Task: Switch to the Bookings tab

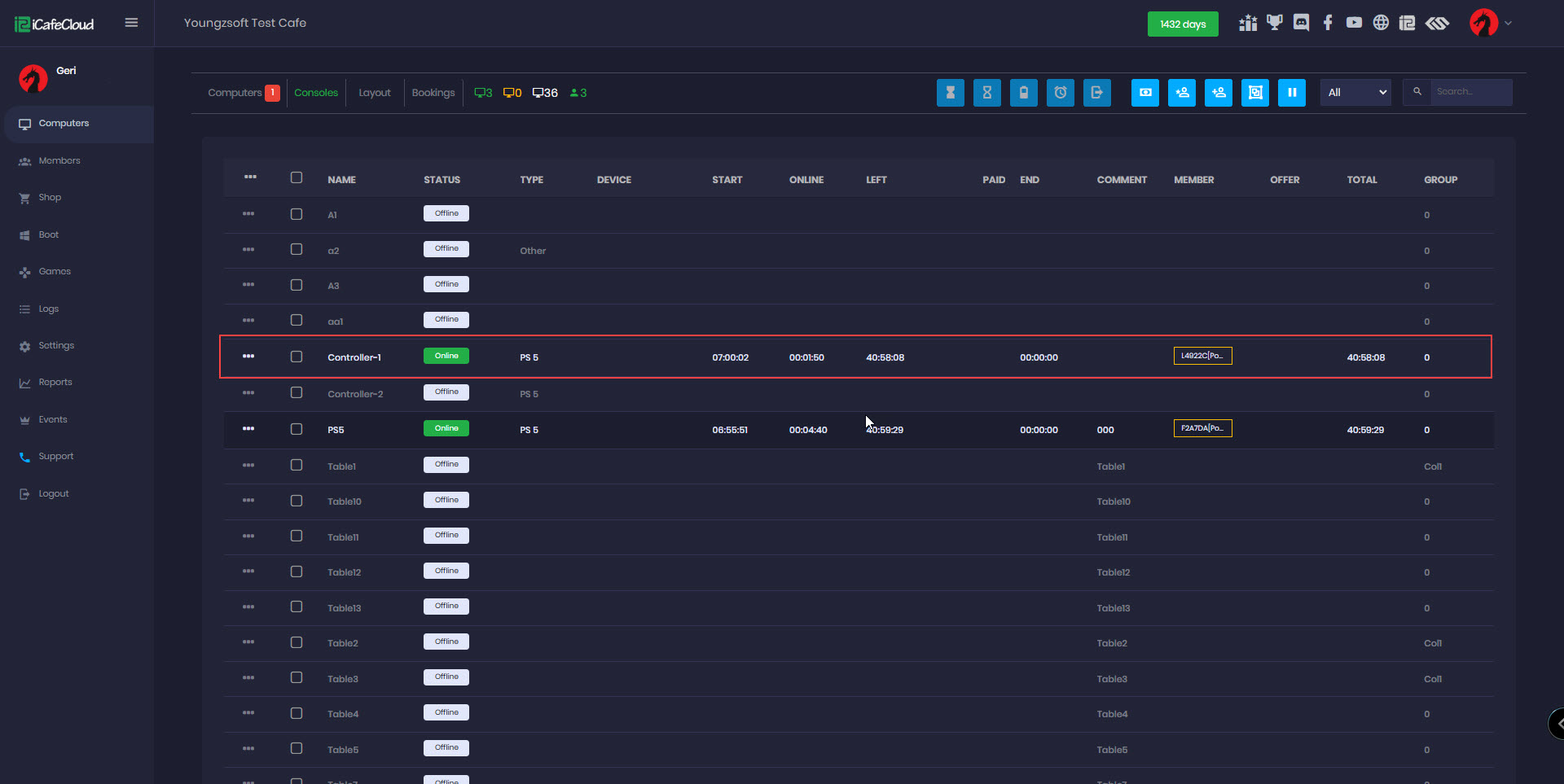Action: point(433,93)
